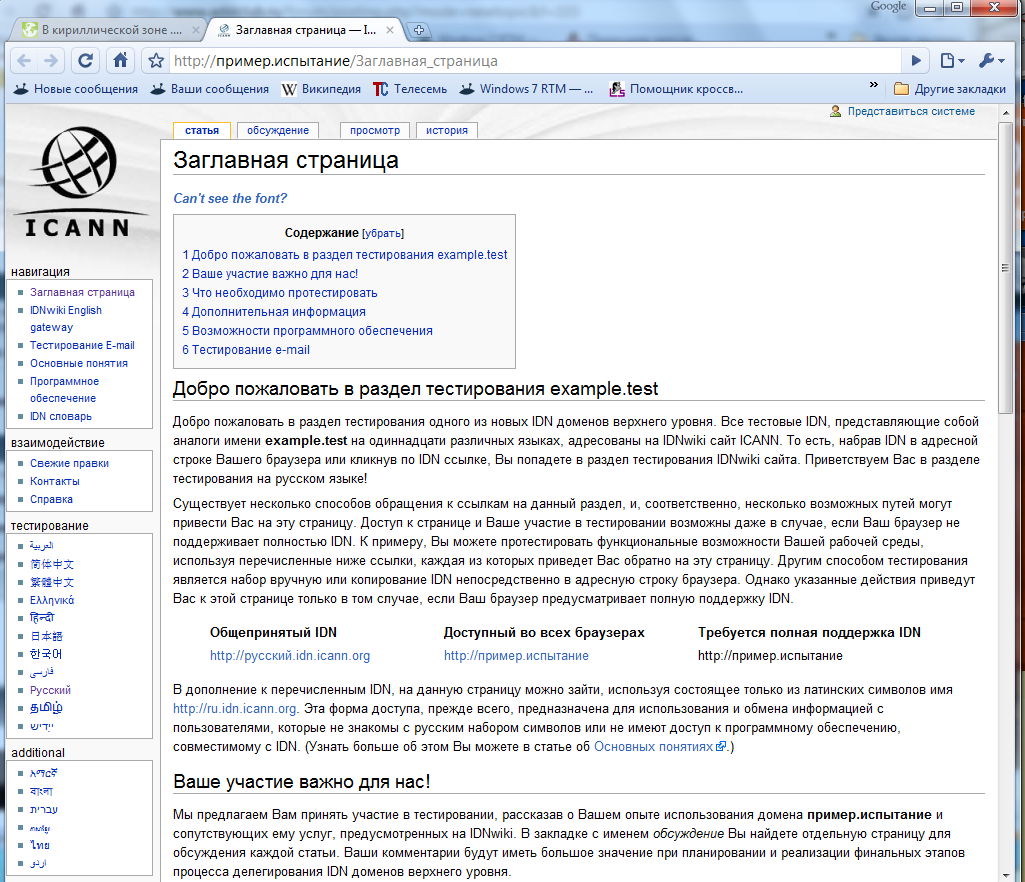Click the Go arrow beside address bar
Screen dimensions: 1025x882
pos(916,61)
